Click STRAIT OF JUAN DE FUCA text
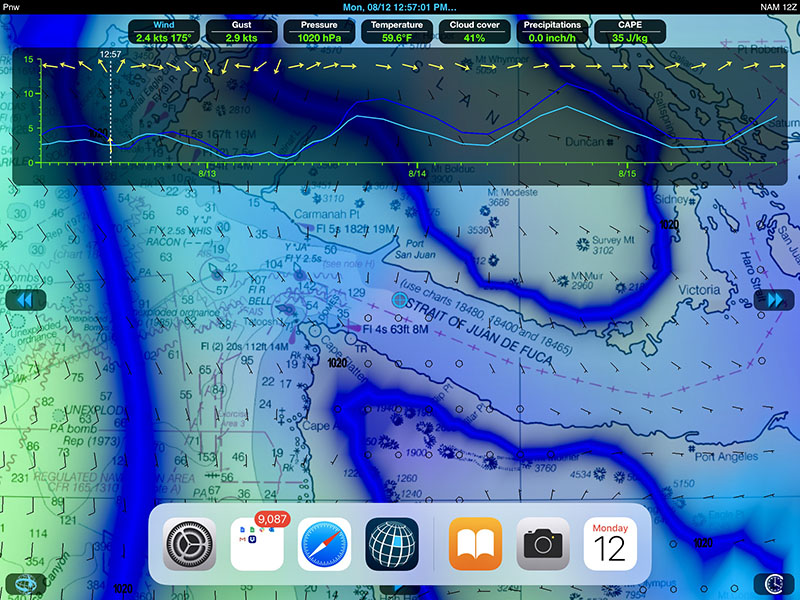800x600 pixels. 479,333
